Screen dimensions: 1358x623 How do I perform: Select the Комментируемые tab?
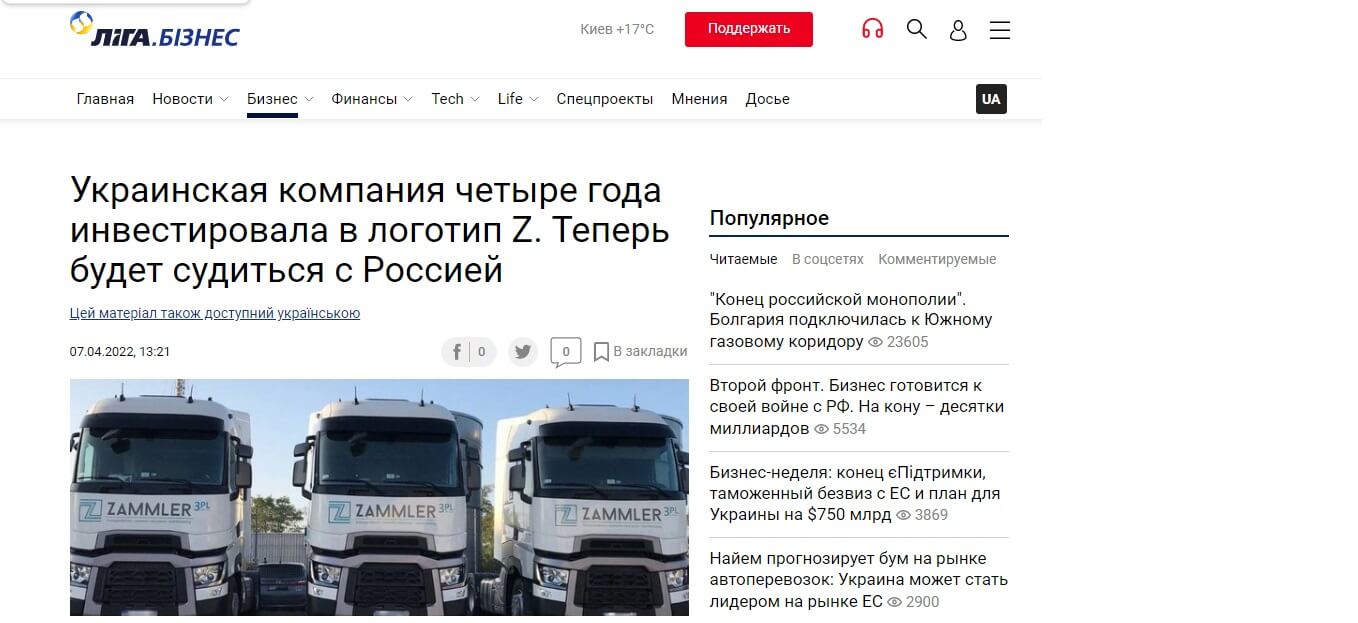pyautogui.click(x=937, y=259)
